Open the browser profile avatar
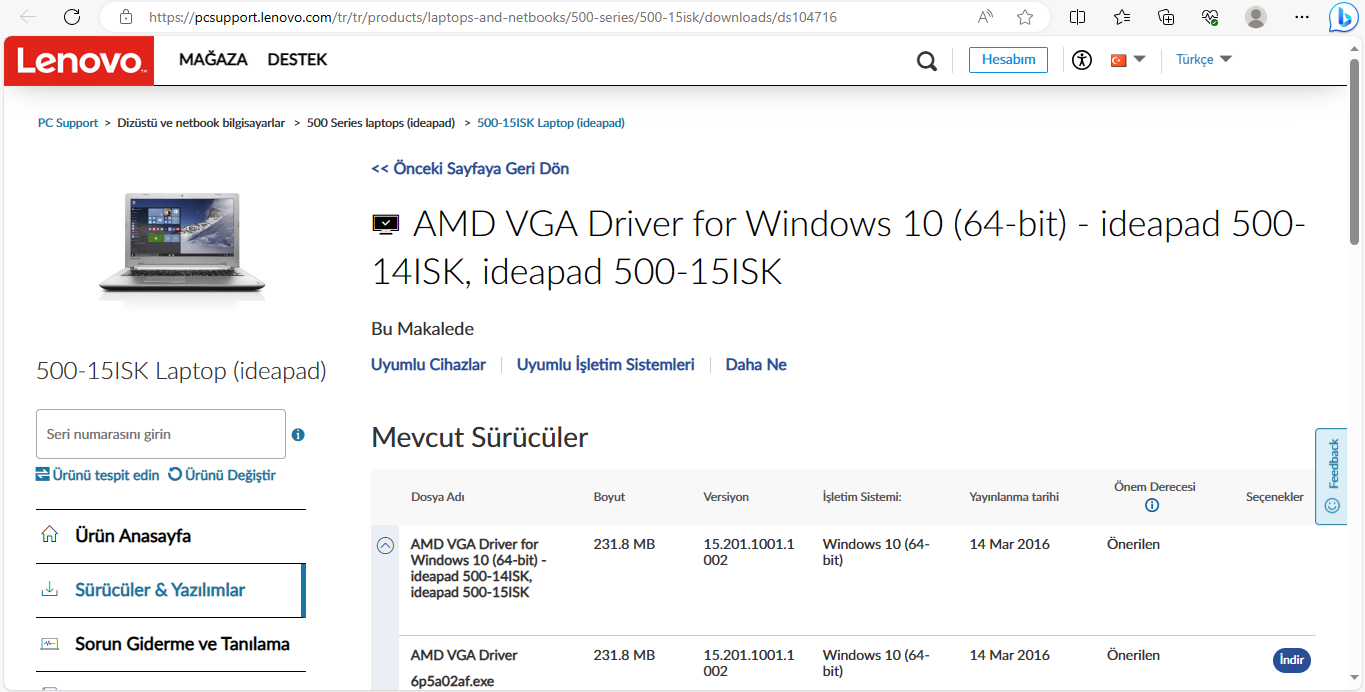 coord(1256,17)
